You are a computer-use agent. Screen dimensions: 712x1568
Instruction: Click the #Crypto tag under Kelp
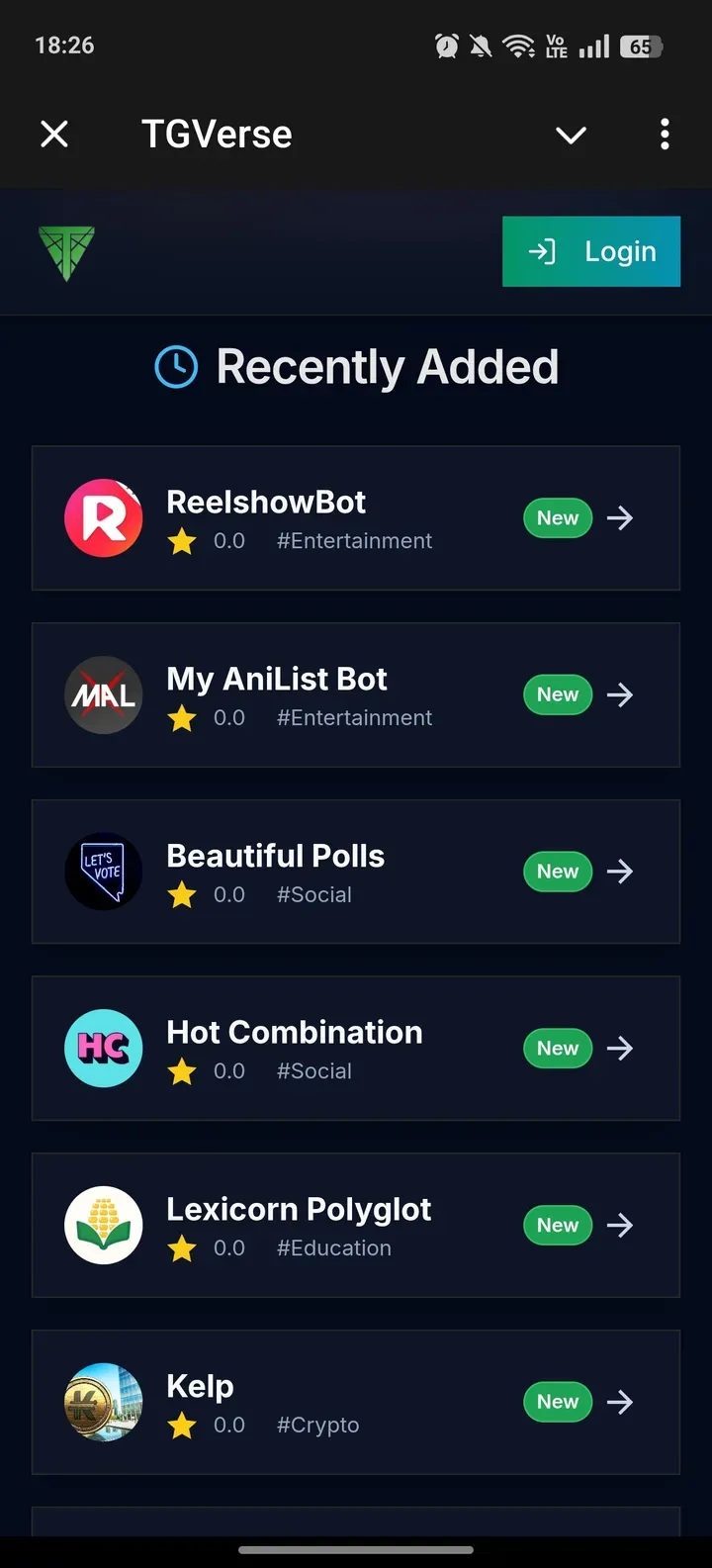click(317, 1425)
